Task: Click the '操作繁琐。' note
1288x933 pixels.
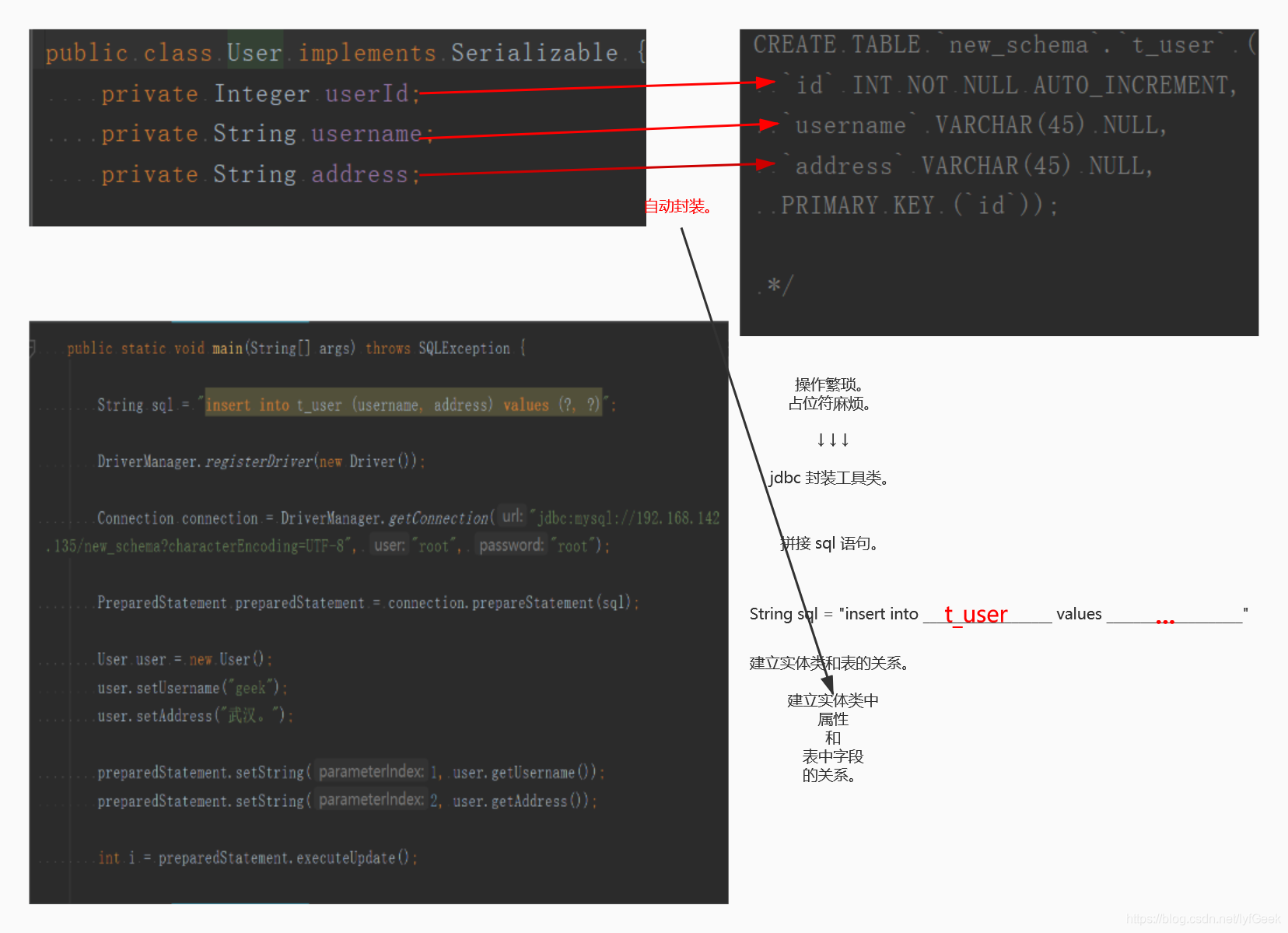Action: pos(829,384)
